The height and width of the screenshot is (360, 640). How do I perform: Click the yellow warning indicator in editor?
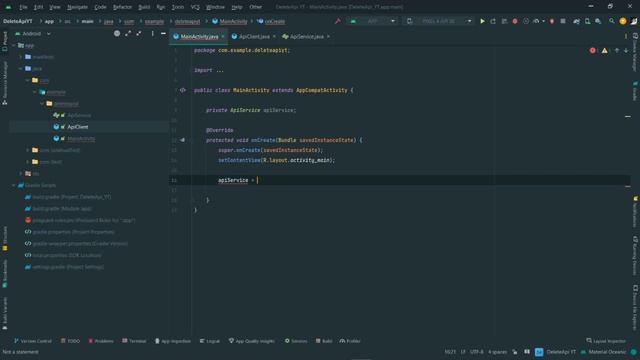pos(604,51)
